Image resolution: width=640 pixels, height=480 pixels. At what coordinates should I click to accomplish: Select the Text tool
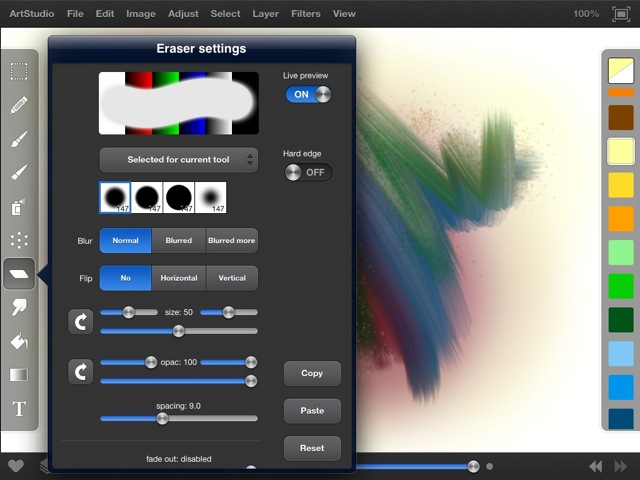tap(19, 409)
